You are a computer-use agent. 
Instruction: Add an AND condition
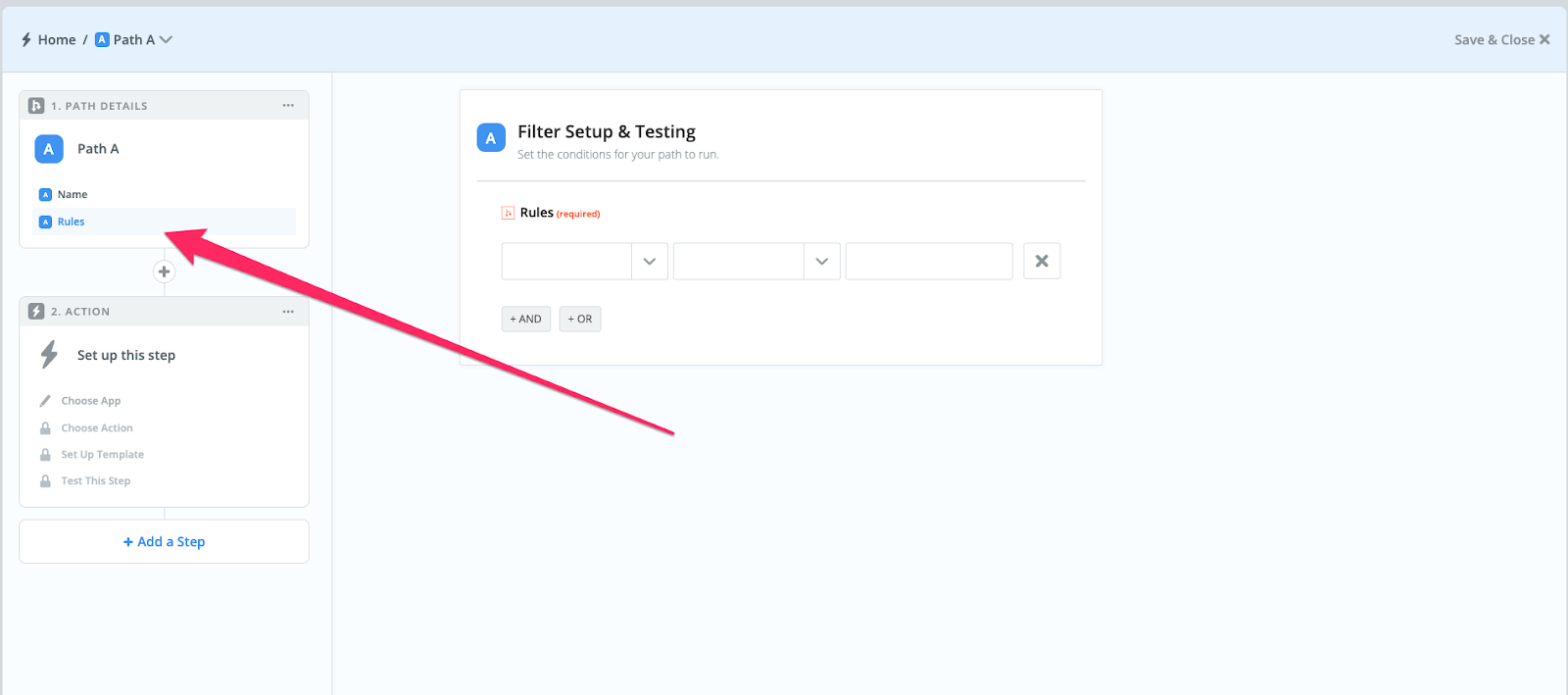click(526, 320)
